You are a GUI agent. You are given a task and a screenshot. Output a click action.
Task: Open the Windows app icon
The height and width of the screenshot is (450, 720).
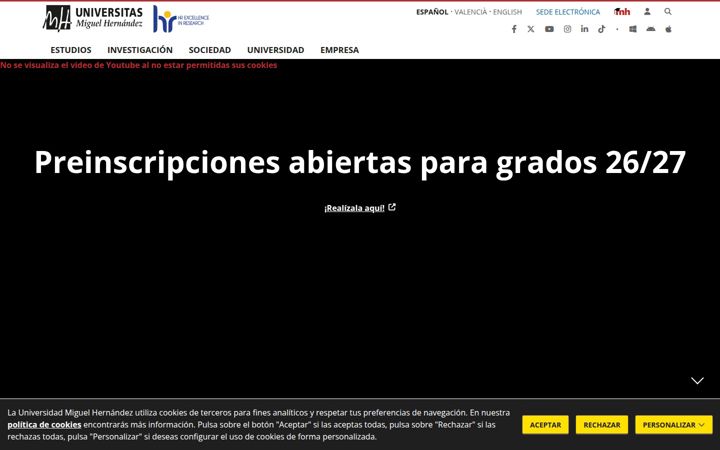(x=633, y=29)
